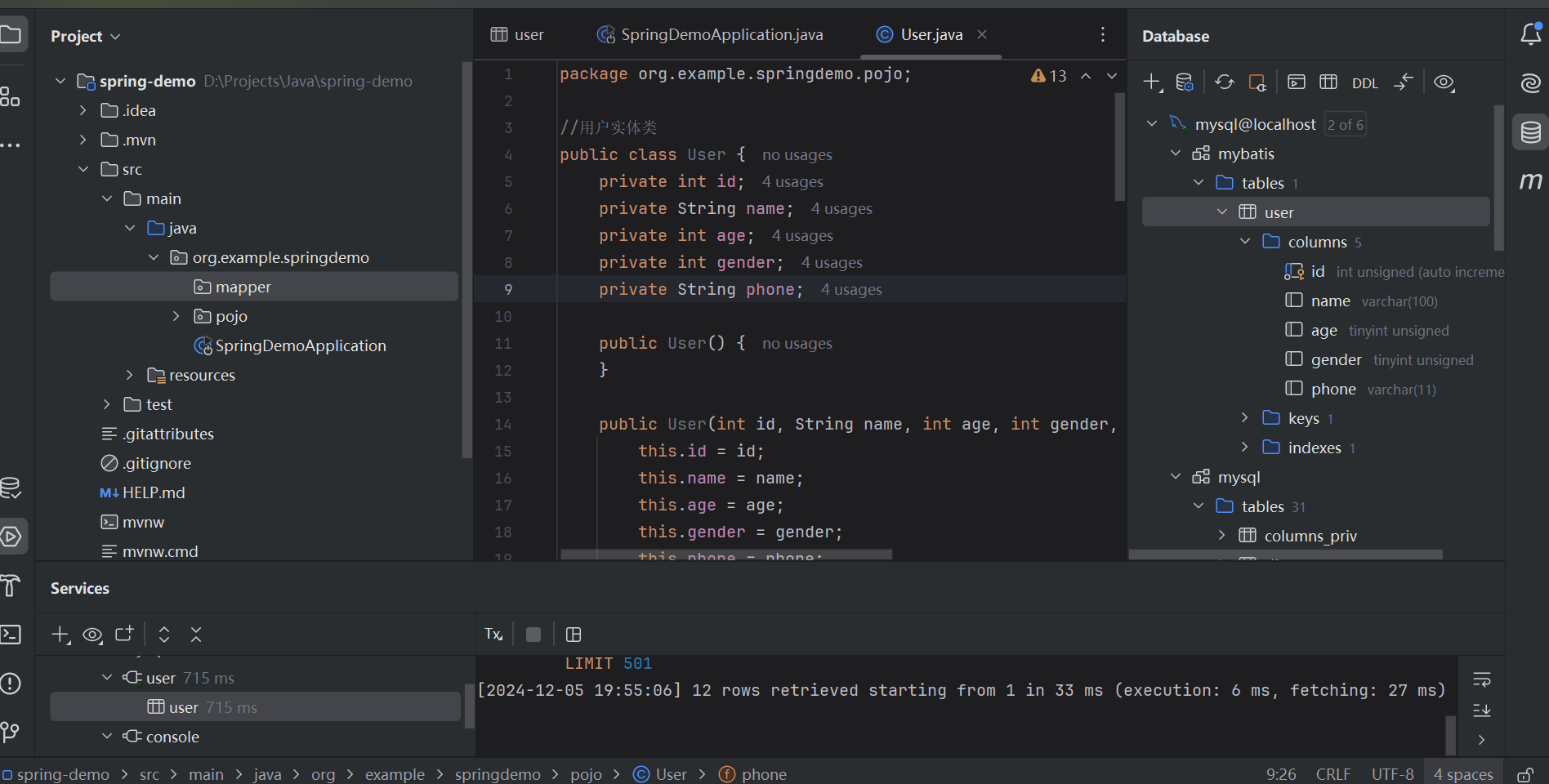Collapse the mybatis schema node
The height and width of the screenshot is (784, 1549).
point(1176,153)
